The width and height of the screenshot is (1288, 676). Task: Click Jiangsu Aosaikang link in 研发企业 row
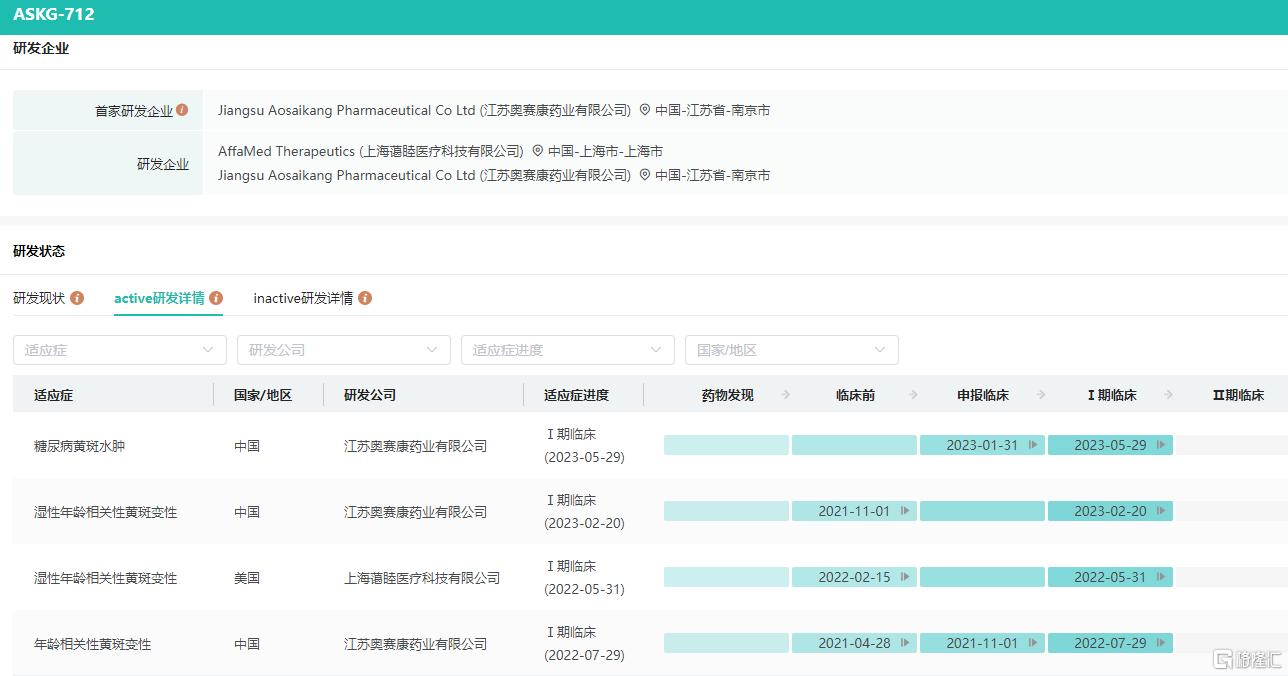(425, 175)
